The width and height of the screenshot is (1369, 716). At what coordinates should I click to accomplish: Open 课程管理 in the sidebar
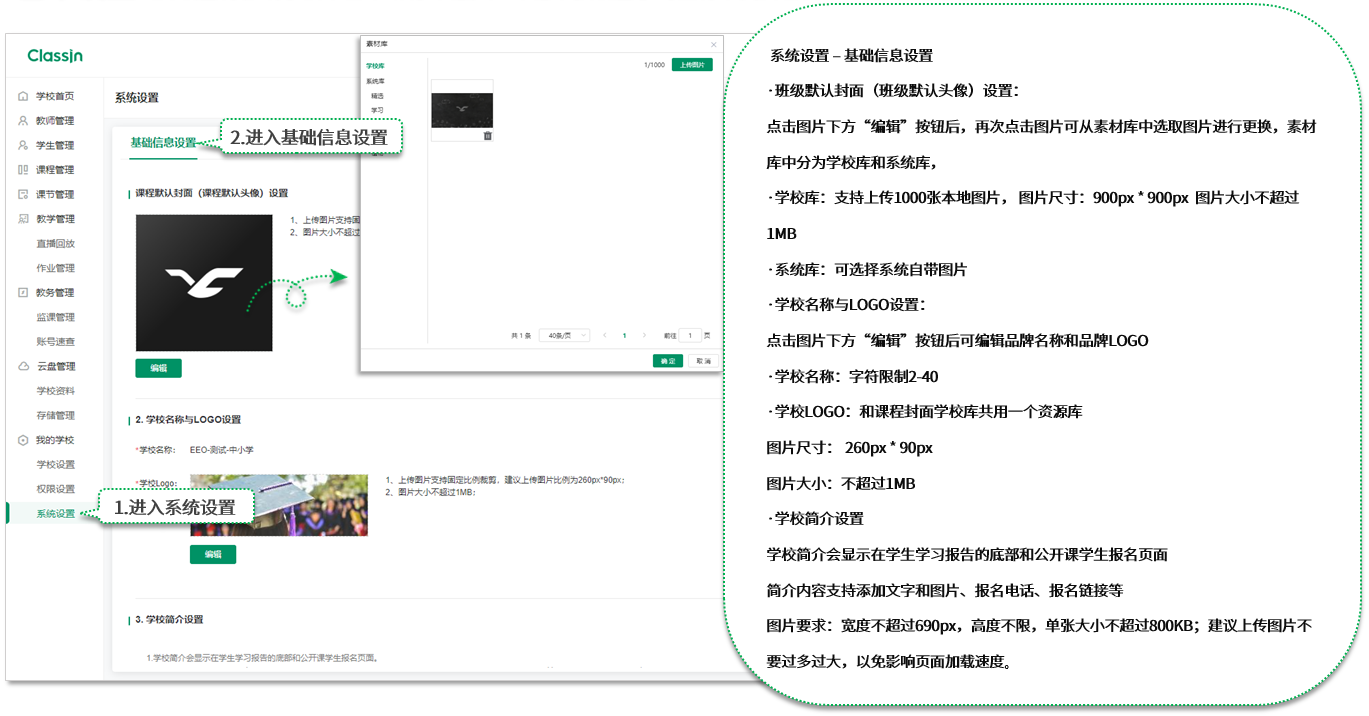[55, 170]
